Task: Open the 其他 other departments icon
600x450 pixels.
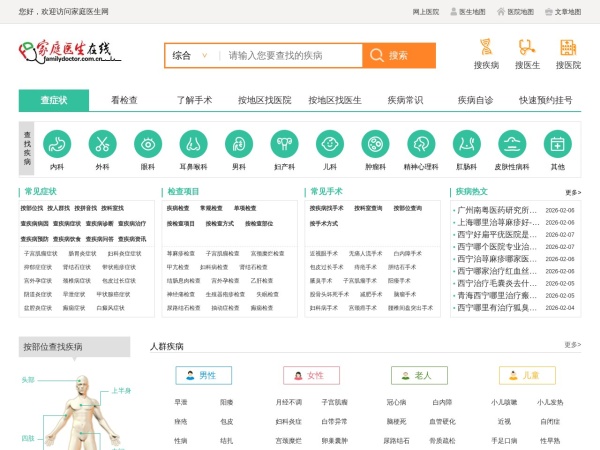Action: [x=557, y=143]
